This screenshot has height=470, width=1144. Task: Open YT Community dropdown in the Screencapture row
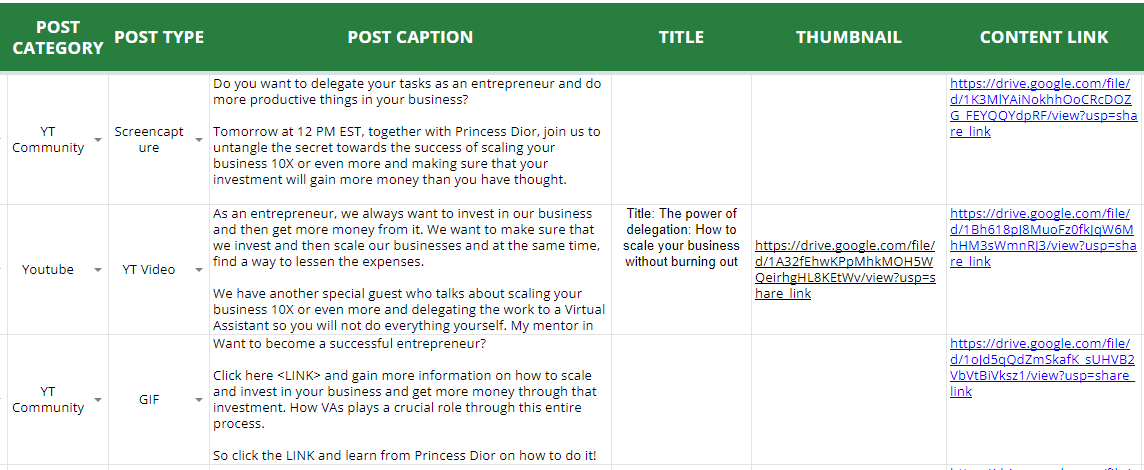[x=98, y=140]
